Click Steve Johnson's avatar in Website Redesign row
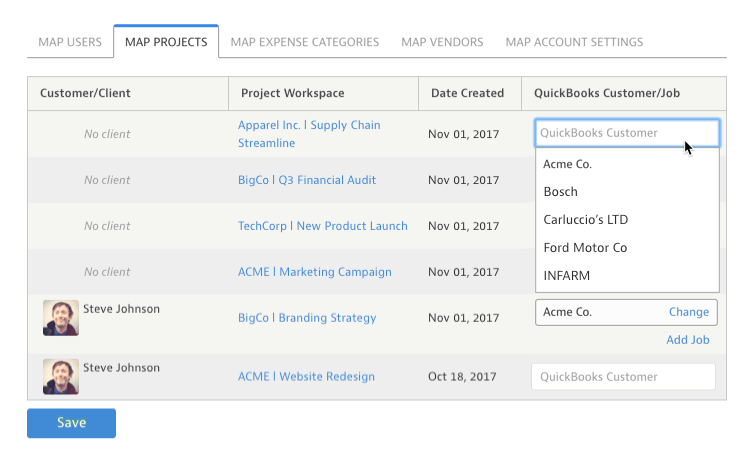The height and width of the screenshot is (465, 754). (x=60, y=377)
